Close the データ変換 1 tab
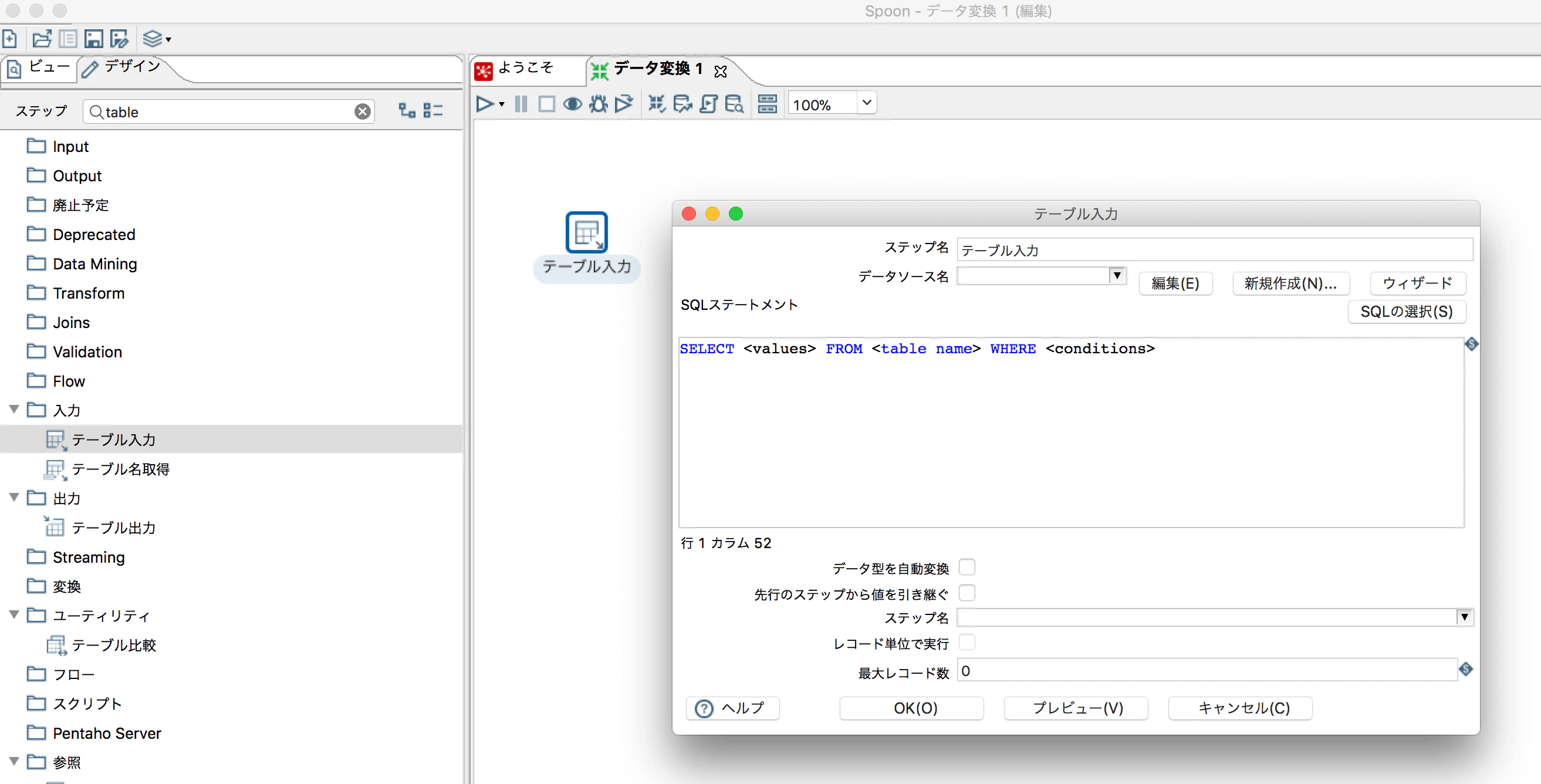Screen dimensions: 1541x784 coord(721,71)
